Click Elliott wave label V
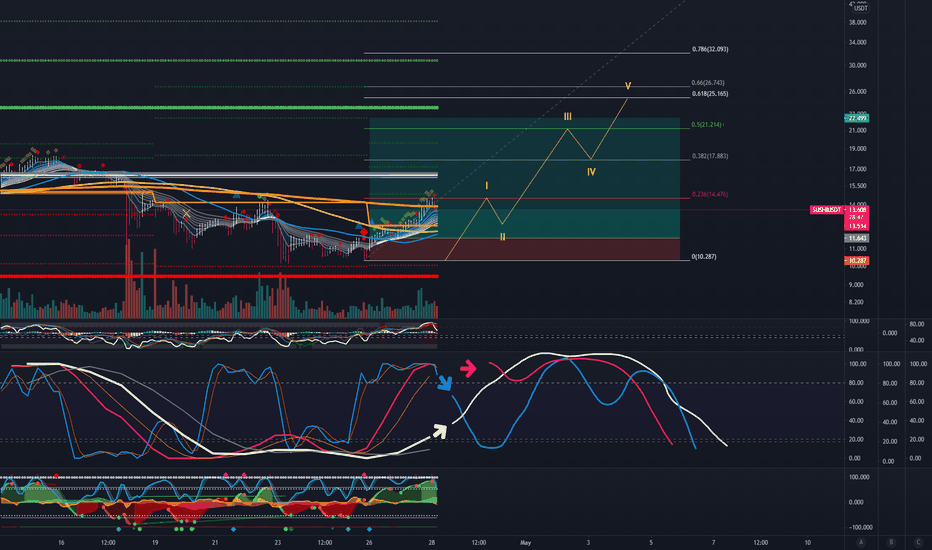This screenshot has height=550, width=932. point(628,86)
